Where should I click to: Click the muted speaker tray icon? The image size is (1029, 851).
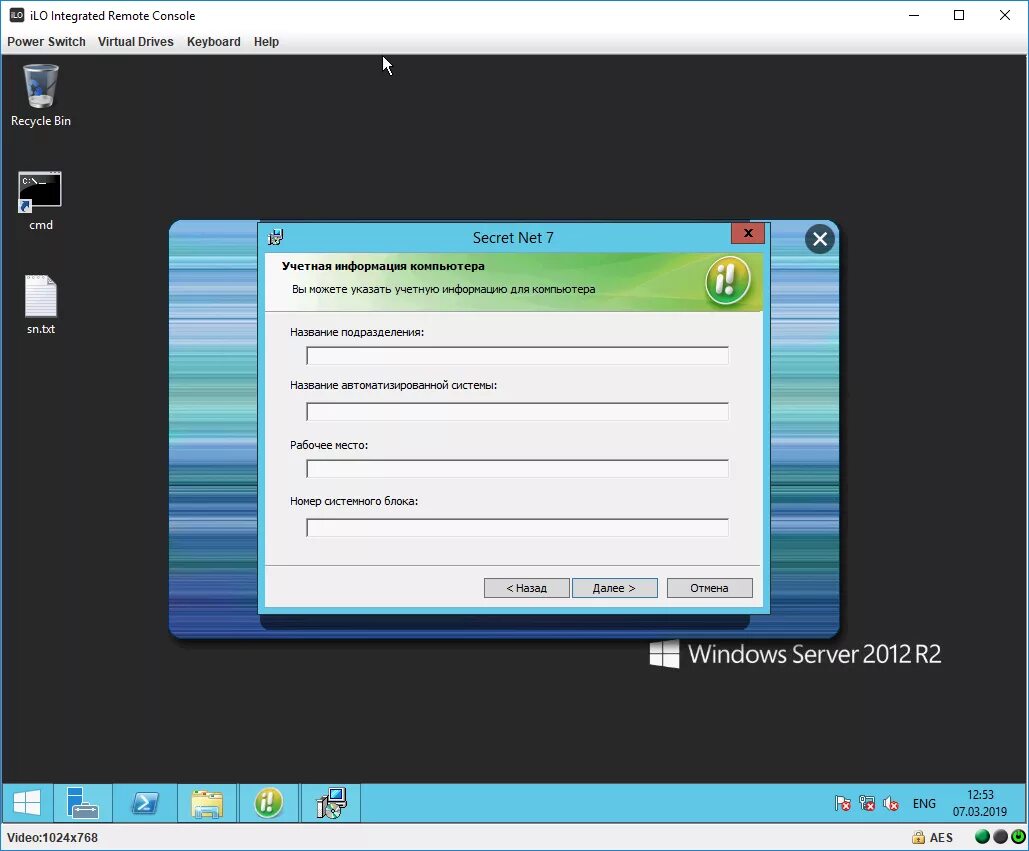(x=891, y=803)
